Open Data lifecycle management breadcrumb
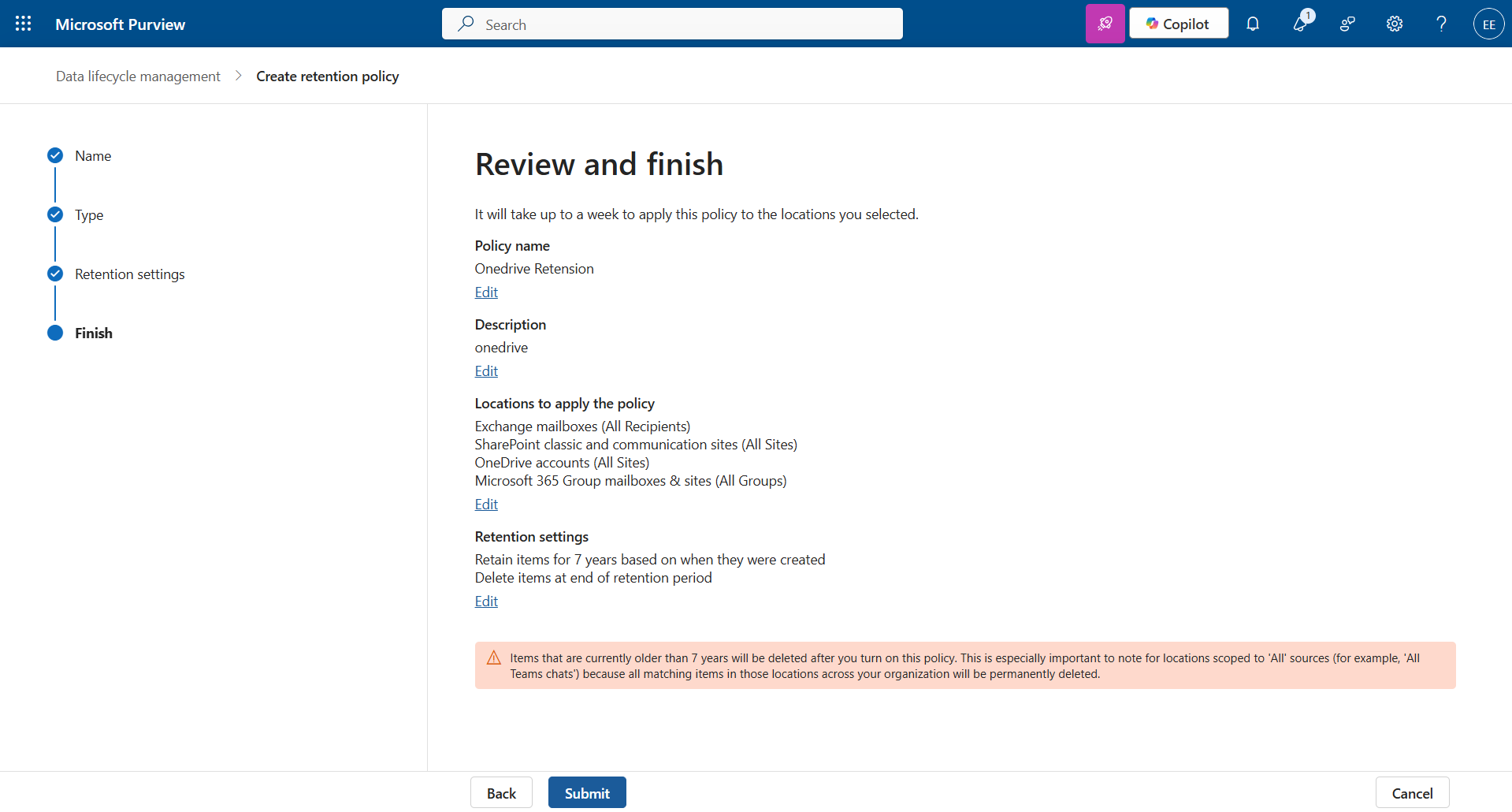 pos(137,76)
